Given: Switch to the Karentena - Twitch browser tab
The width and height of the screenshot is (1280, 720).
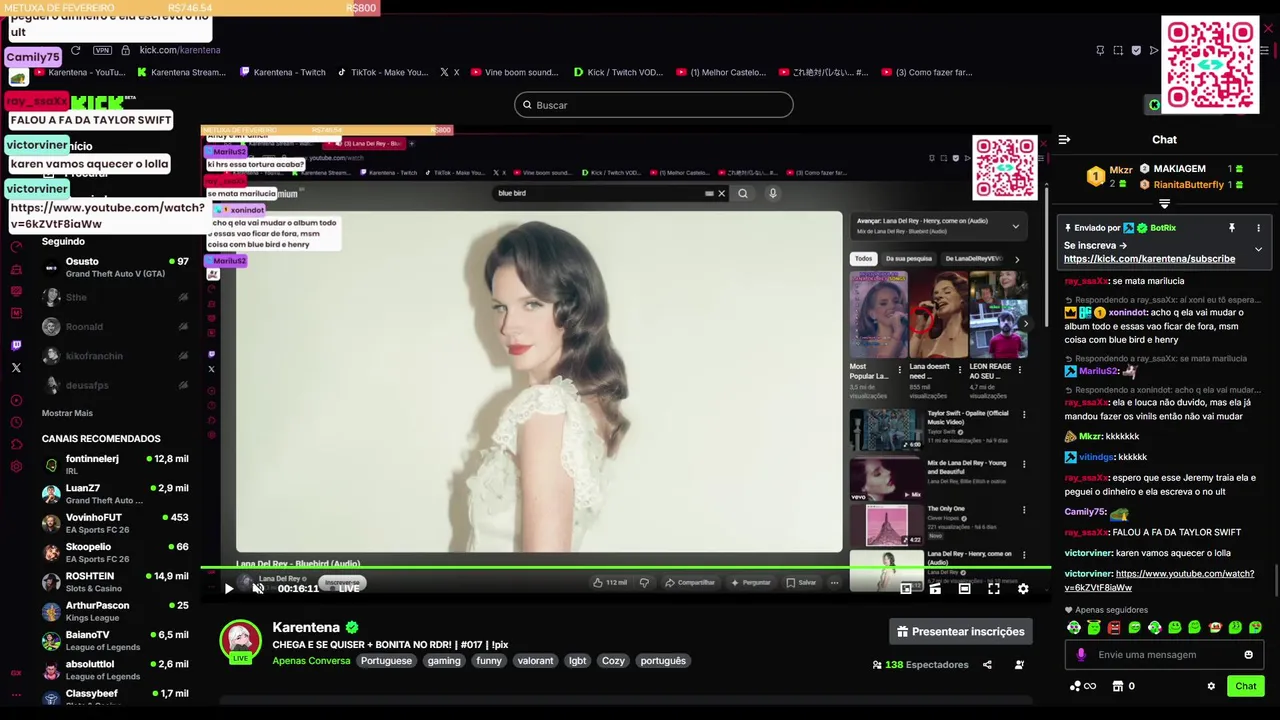Looking at the screenshot, I should (x=283, y=72).
